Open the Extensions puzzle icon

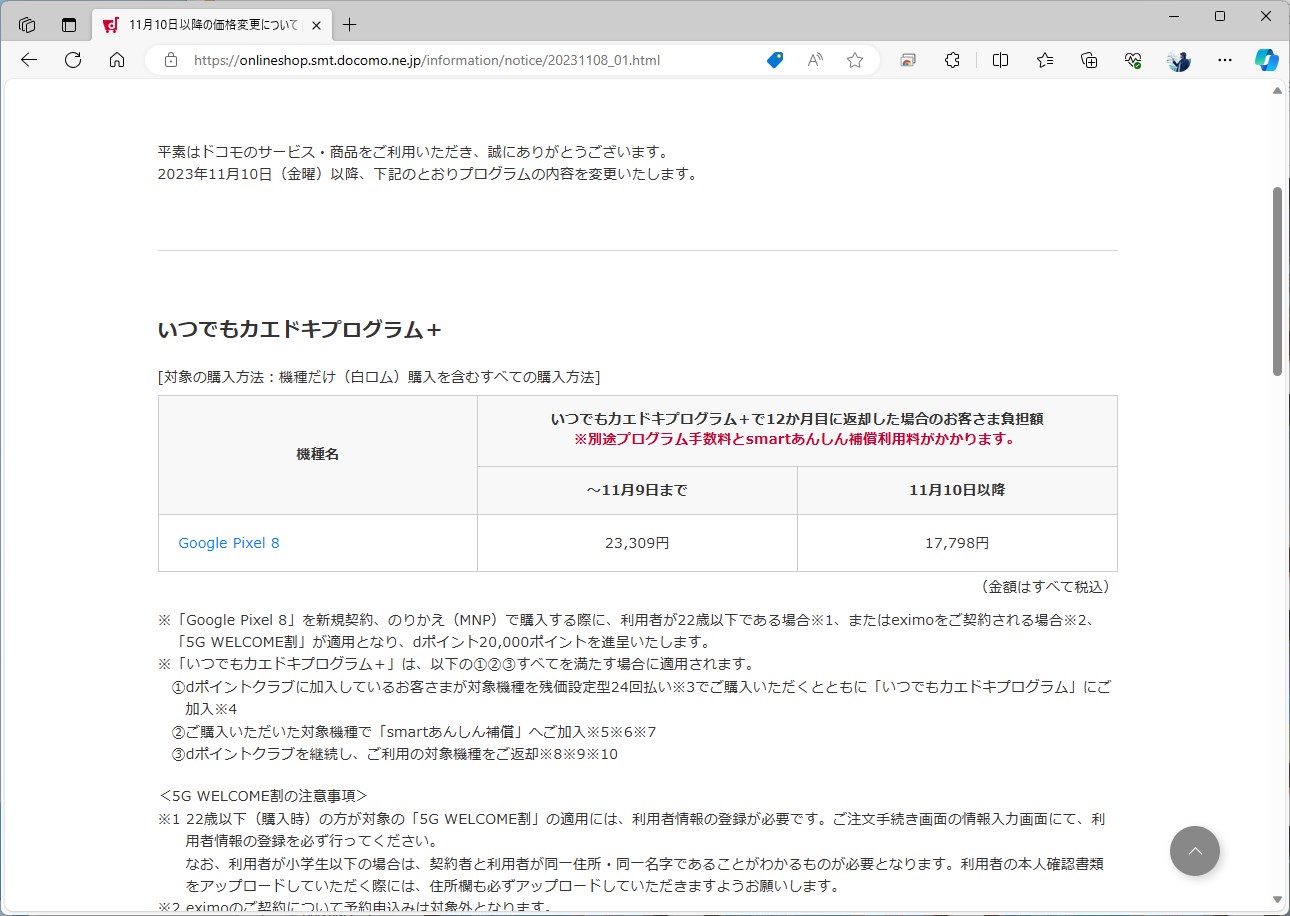tap(952, 60)
